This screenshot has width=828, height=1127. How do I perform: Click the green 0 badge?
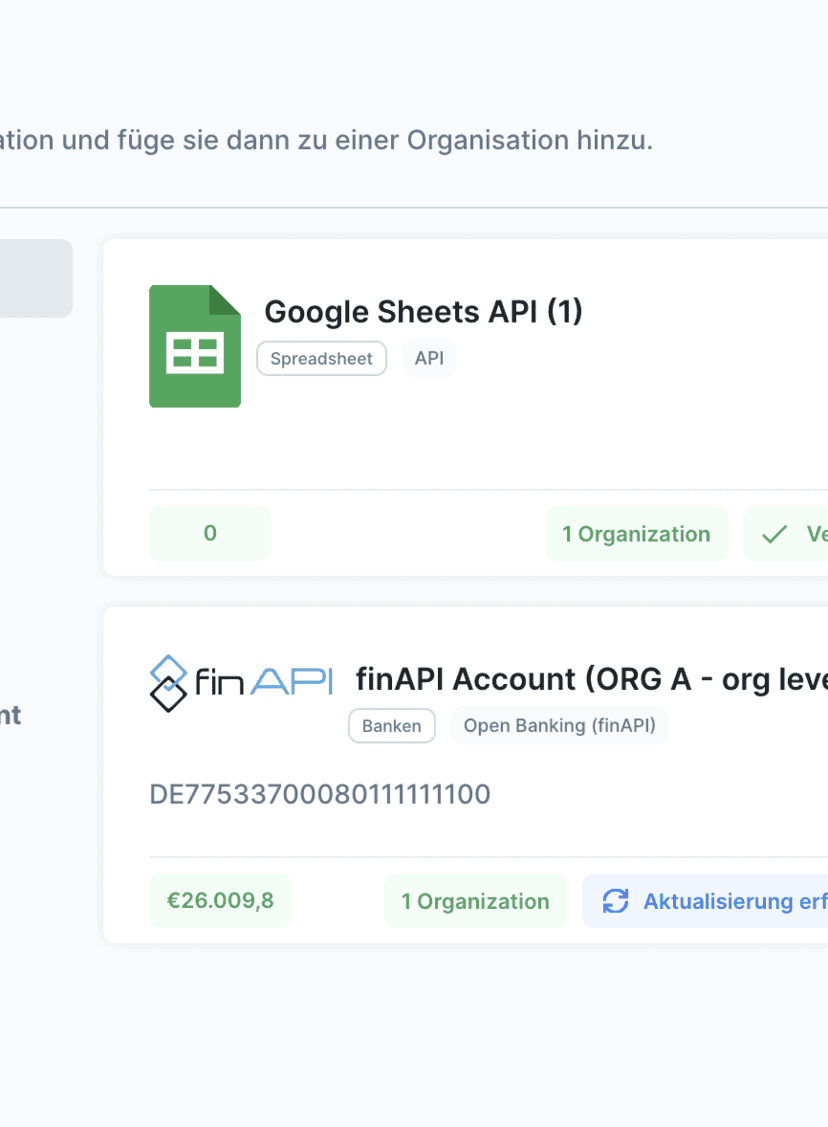click(x=210, y=533)
